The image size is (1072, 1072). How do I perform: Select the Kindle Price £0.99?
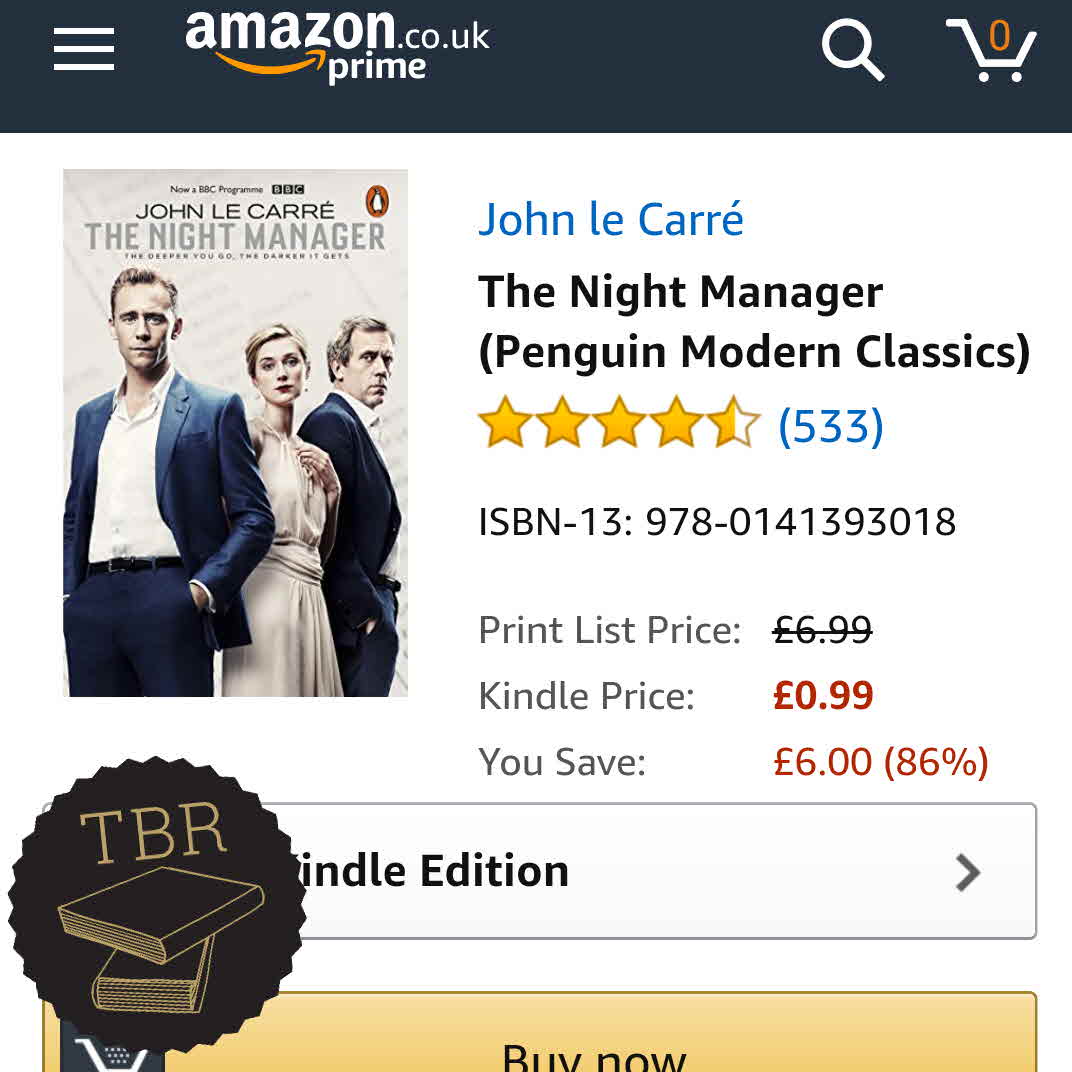(823, 696)
